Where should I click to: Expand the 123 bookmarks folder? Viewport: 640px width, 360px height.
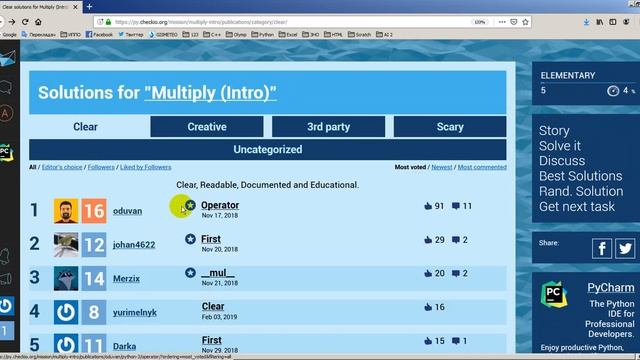191,35
